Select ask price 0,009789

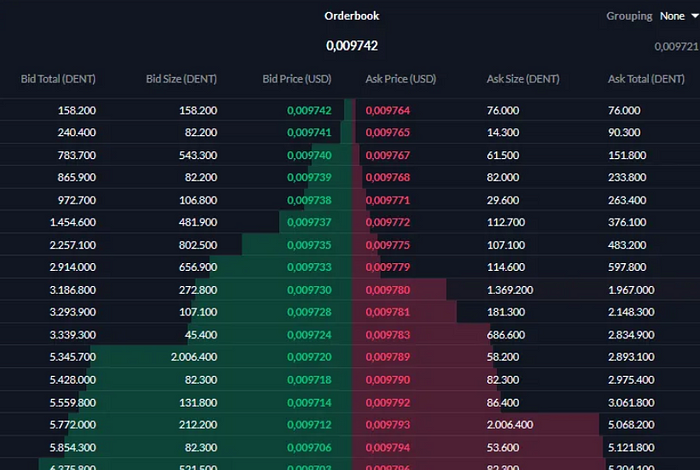point(388,357)
